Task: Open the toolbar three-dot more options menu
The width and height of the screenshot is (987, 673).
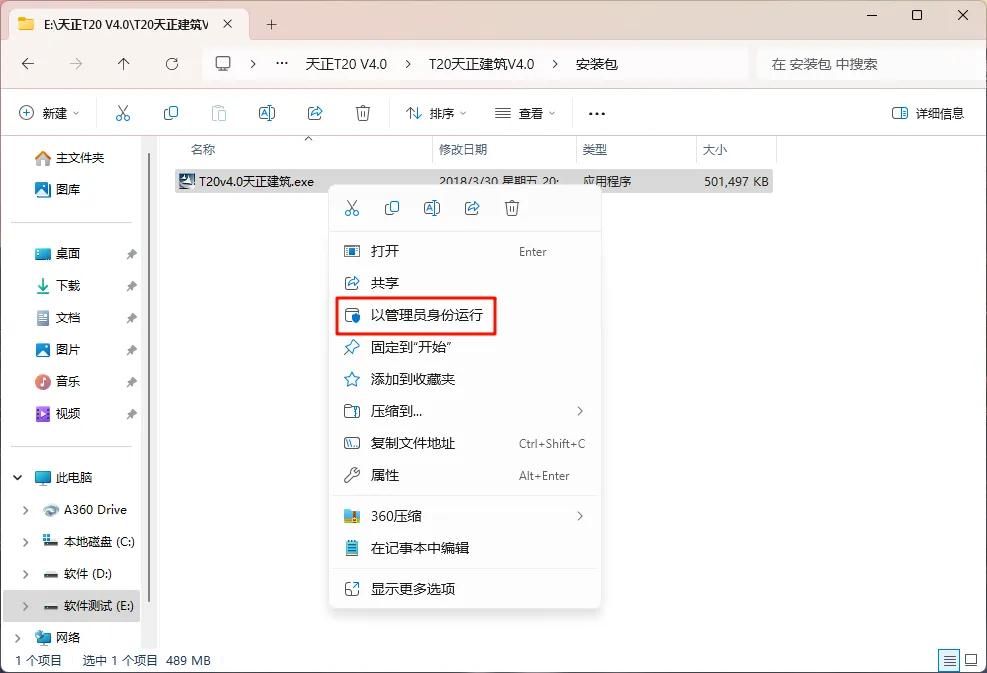Action: point(596,114)
